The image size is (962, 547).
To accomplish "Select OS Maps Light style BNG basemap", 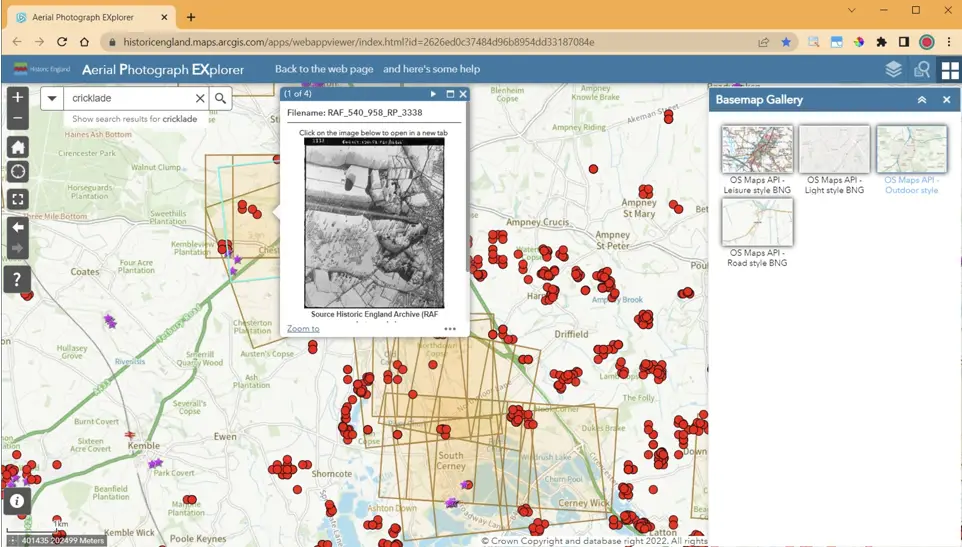I will [x=834, y=160].
